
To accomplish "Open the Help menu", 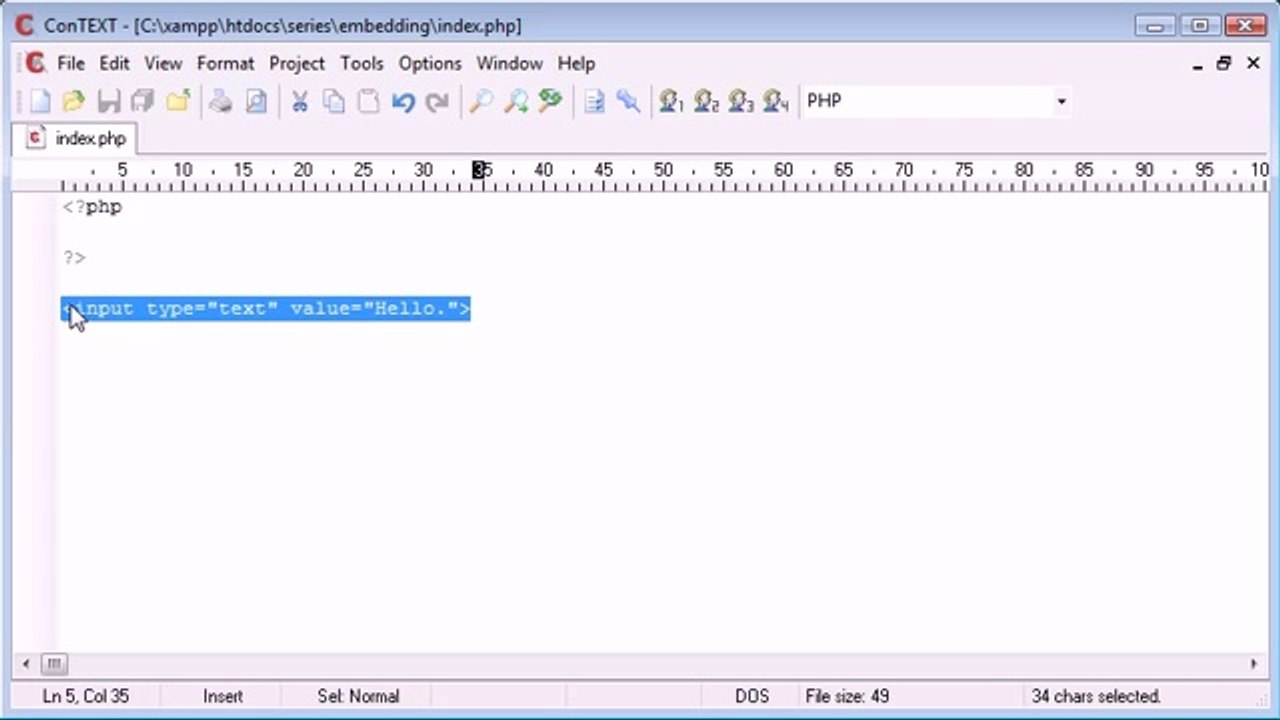I will click(576, 63).
